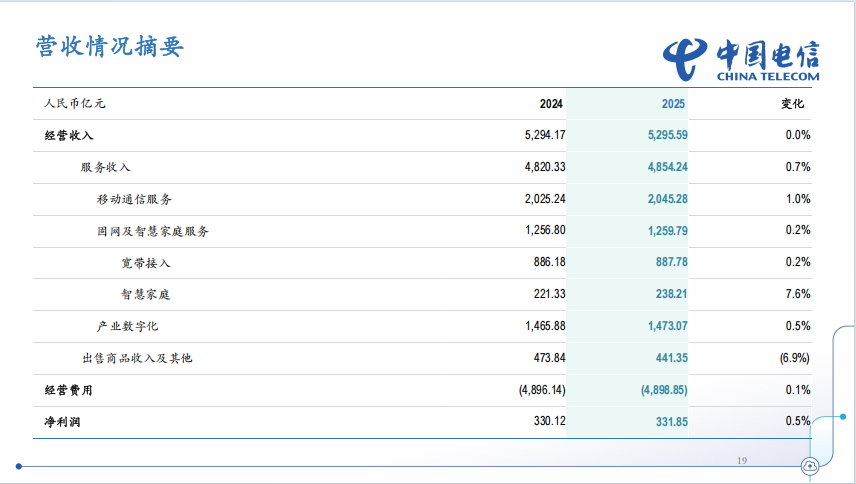Select the slide title 营收情况摘要
This screenshot has height=484, width=856.
tap(110, 47)
